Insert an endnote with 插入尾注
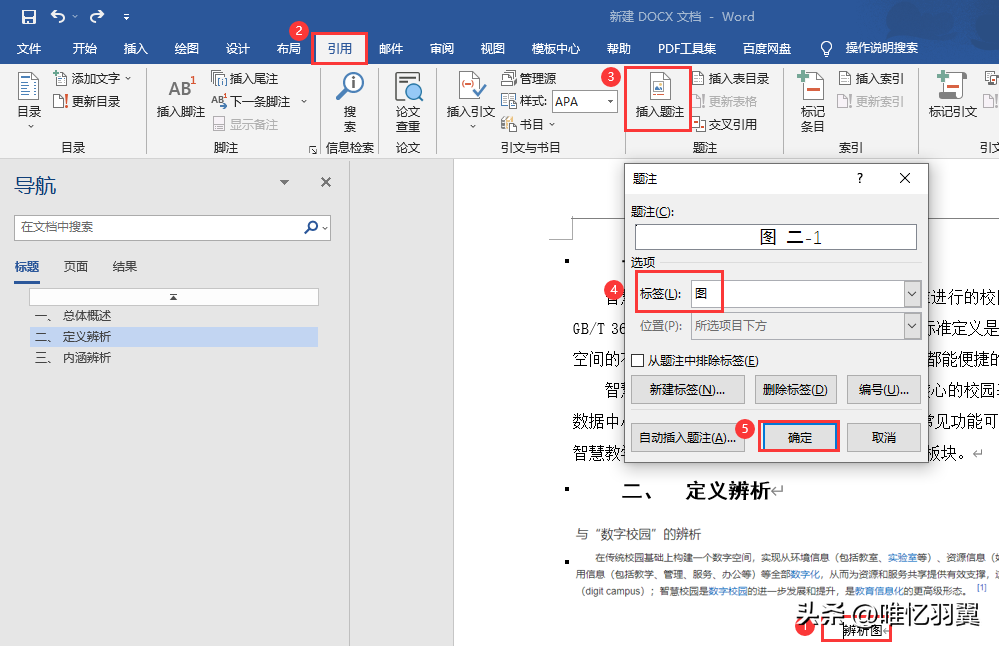 point(245,78)
